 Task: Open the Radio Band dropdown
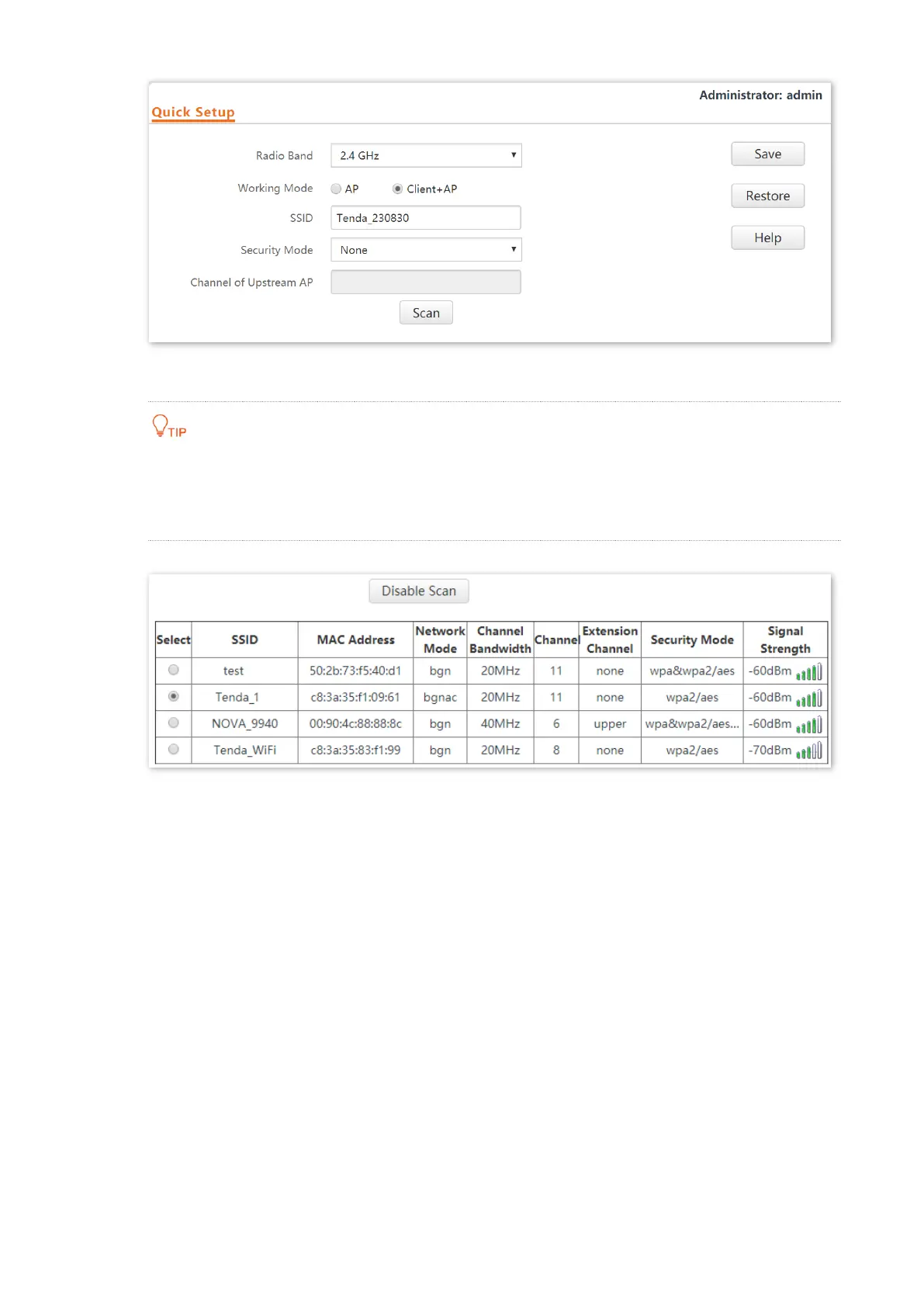coord(426,155)
